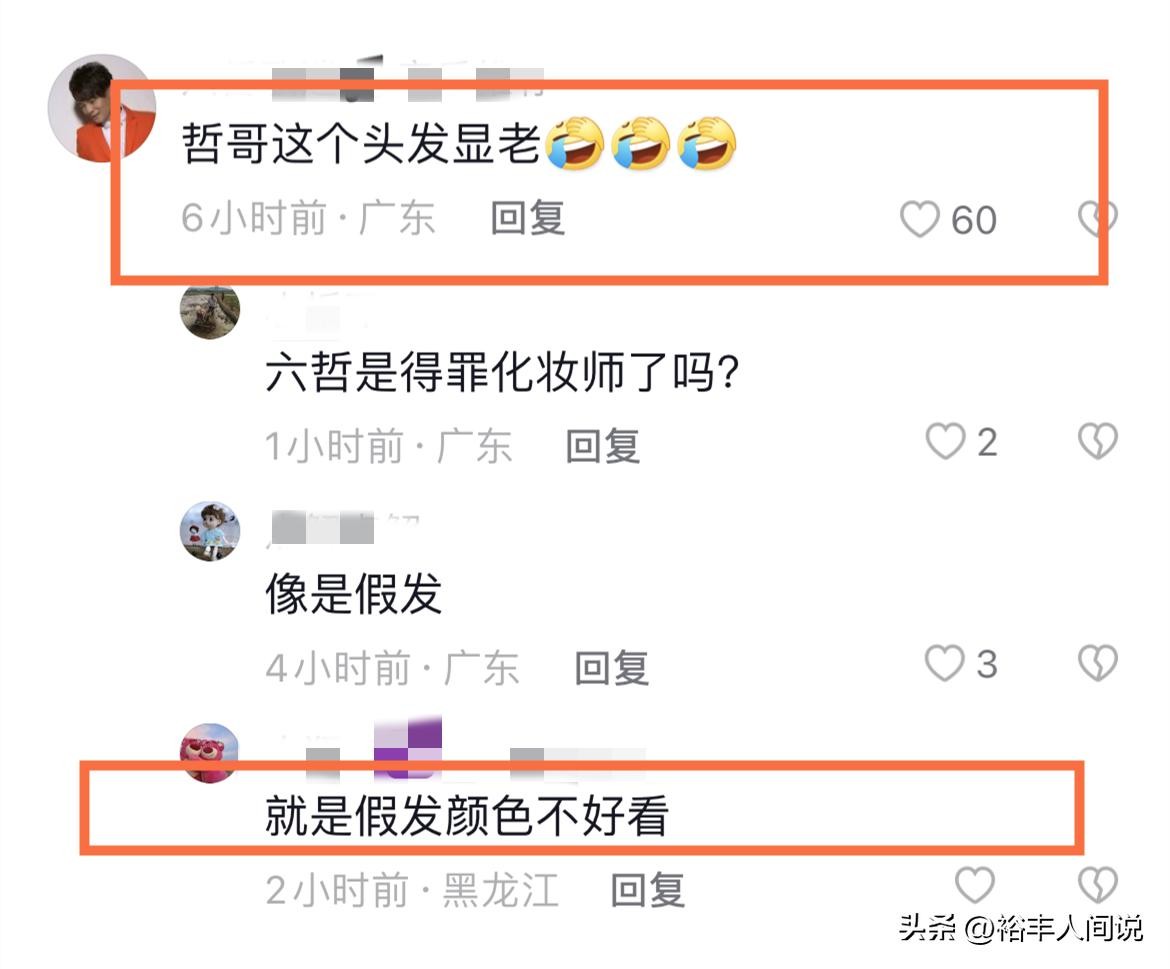1170x969 pixels.
Task: Open the orange-jacket commenter's avatar
Action: [102, 108]
